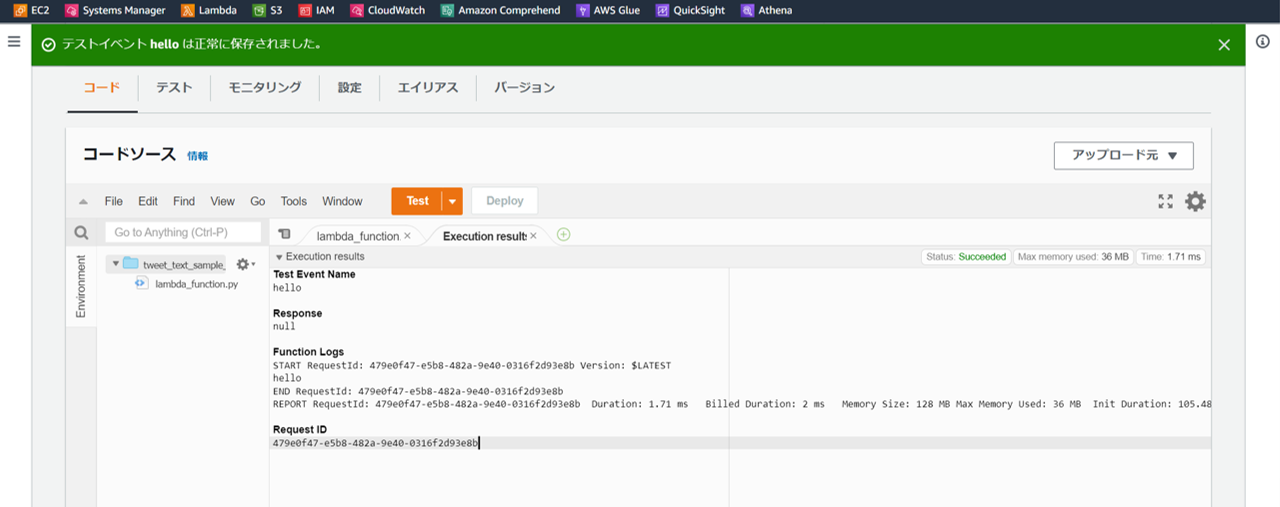
Task: Open lambda_function.py in the tree
Action: pyautogui.click(x=188, y=284)
